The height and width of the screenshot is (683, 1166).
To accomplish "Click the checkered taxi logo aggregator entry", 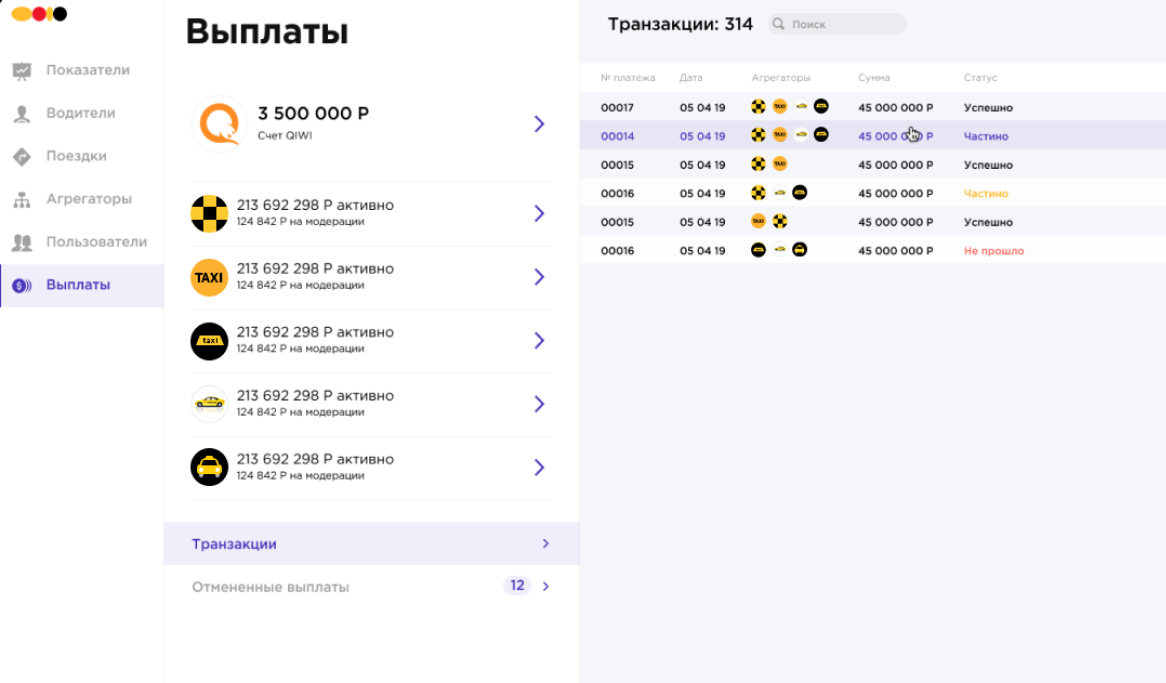I will point(209,213).
